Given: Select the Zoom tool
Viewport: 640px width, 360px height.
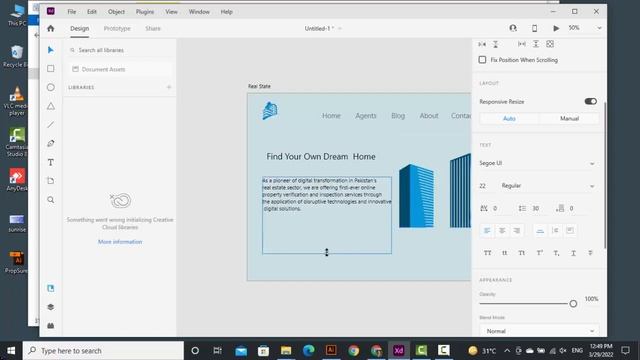Looking at the screenshot, I should 51,200.
